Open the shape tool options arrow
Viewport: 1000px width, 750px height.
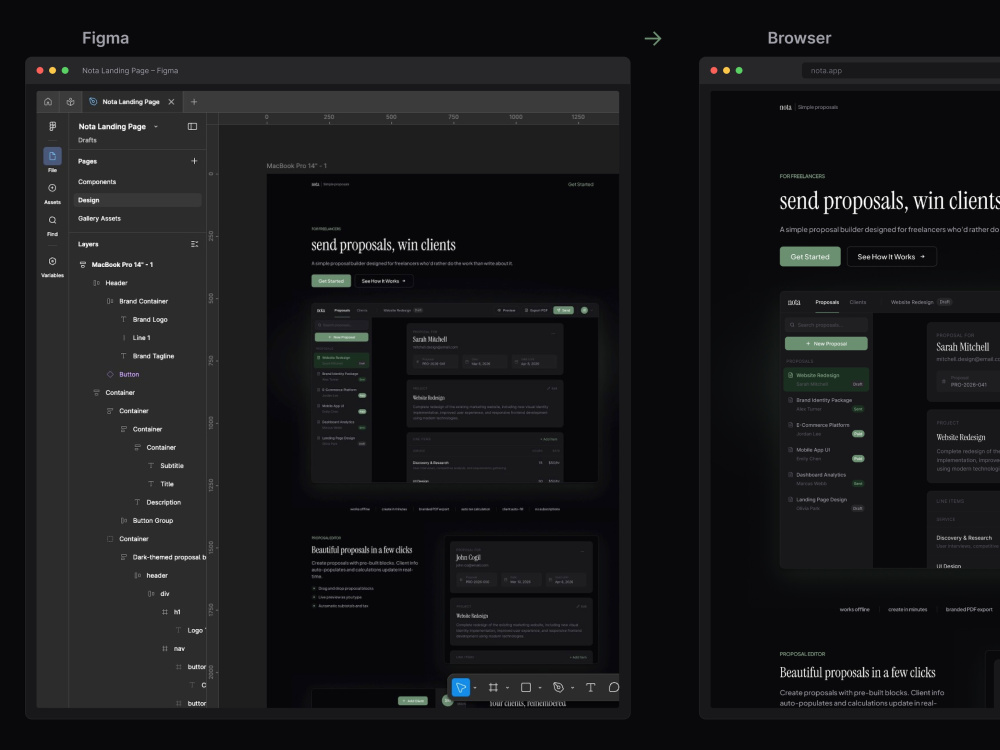pos(540,688)
